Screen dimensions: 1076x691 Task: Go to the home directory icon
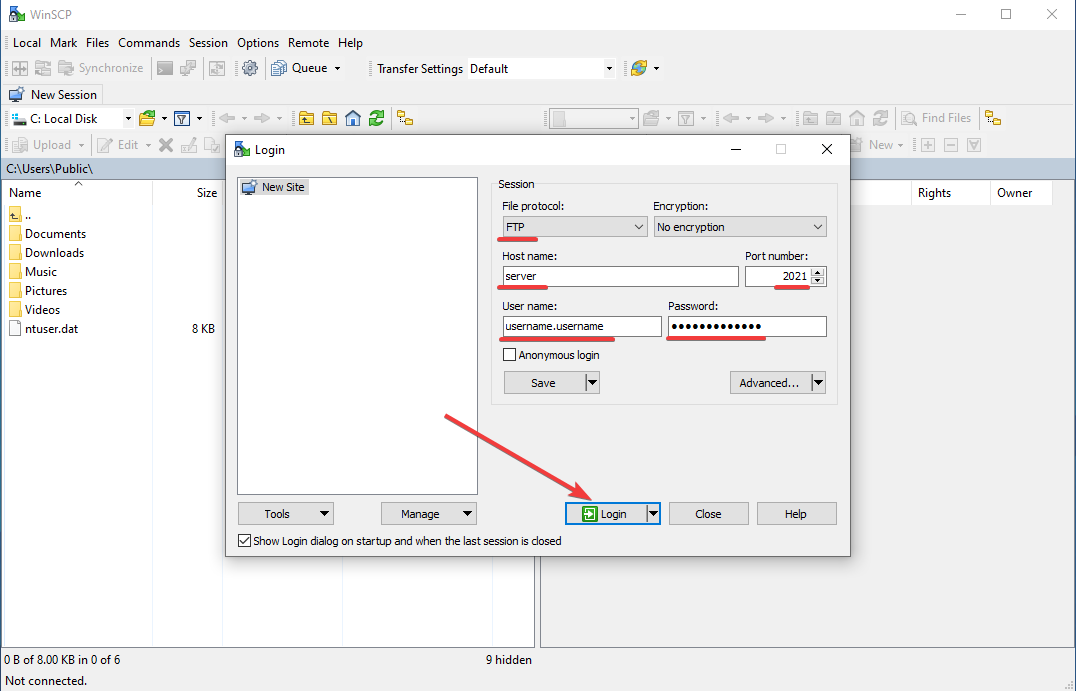[x=352, y=118]
